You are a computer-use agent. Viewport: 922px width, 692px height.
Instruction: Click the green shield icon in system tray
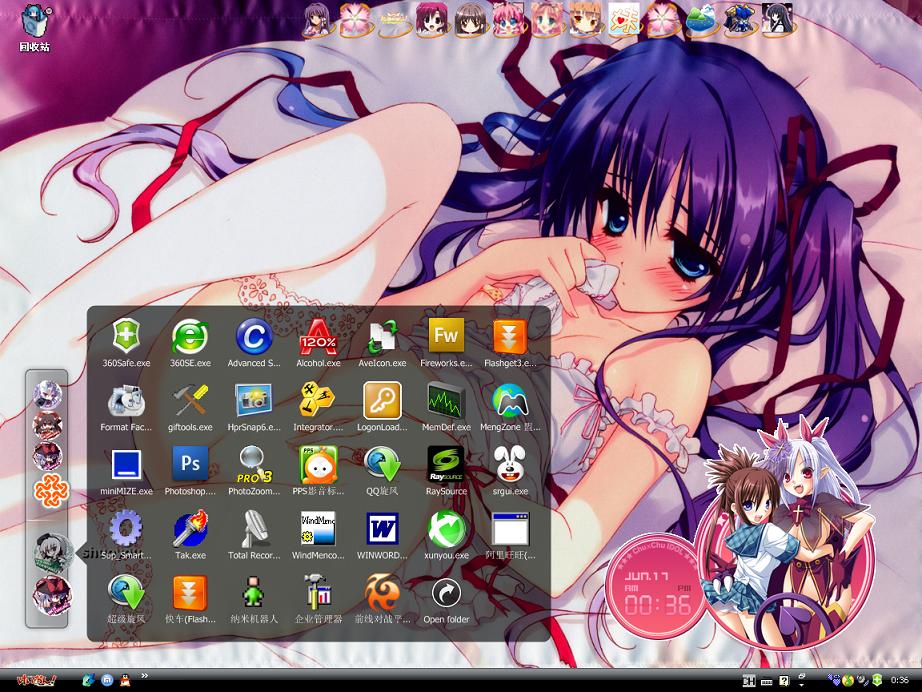[x=877, y=680]
